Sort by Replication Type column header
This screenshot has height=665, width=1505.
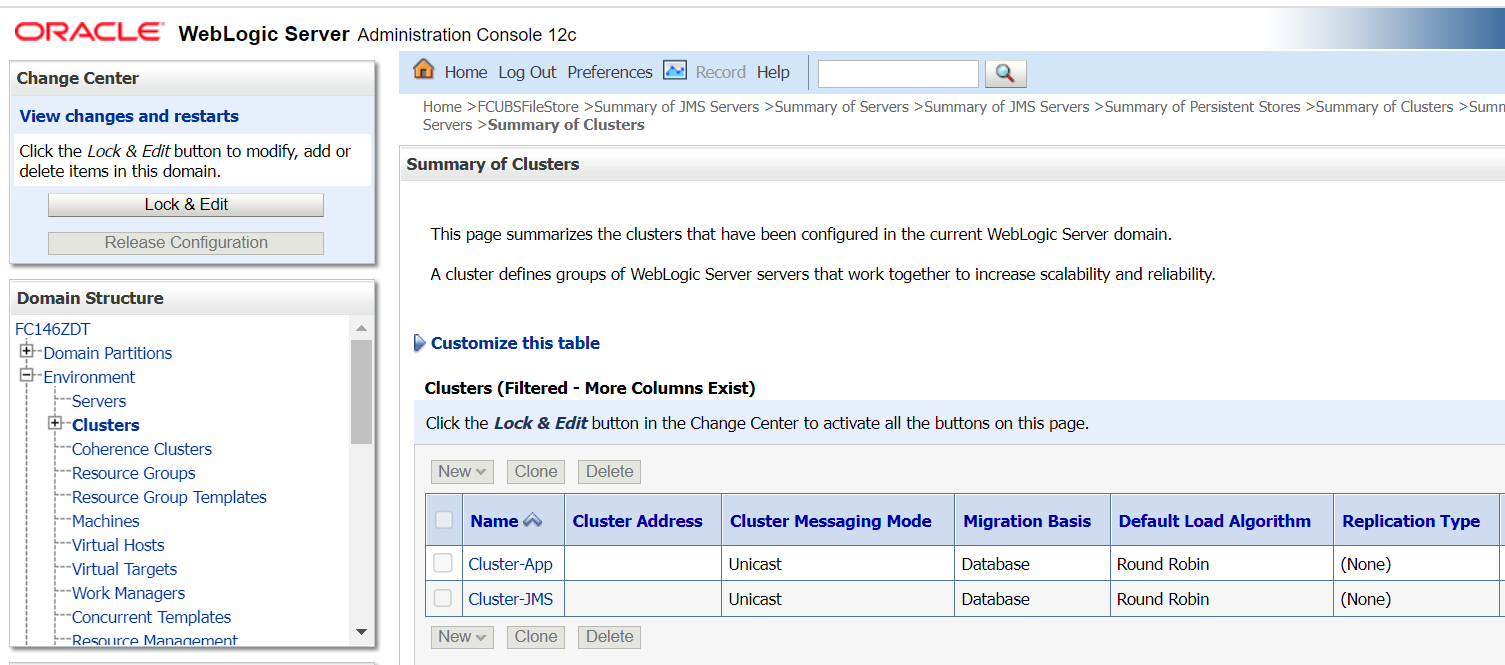tap(1411, 521)
